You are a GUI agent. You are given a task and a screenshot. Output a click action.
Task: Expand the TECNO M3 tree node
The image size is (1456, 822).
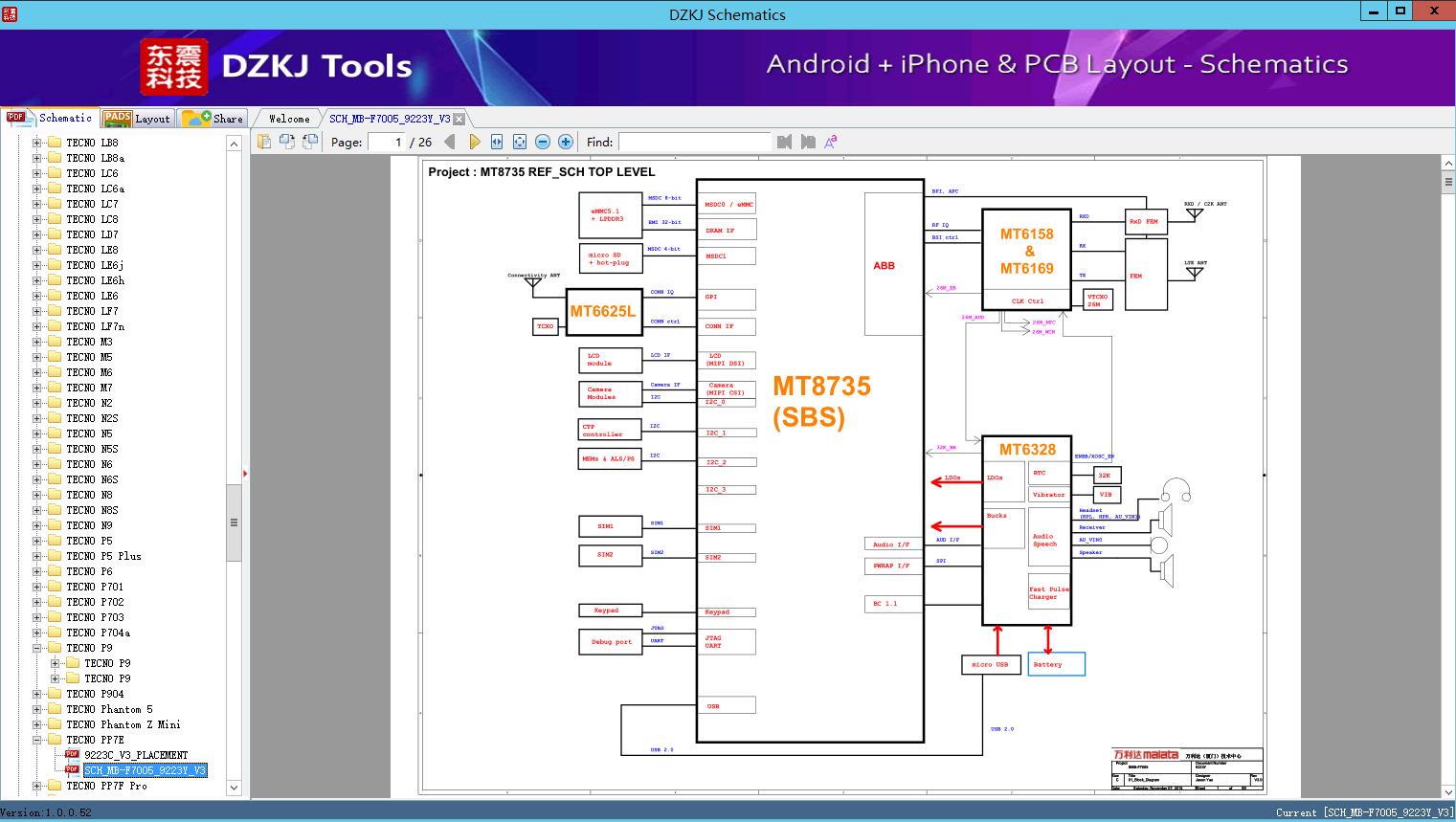[37, 342]
